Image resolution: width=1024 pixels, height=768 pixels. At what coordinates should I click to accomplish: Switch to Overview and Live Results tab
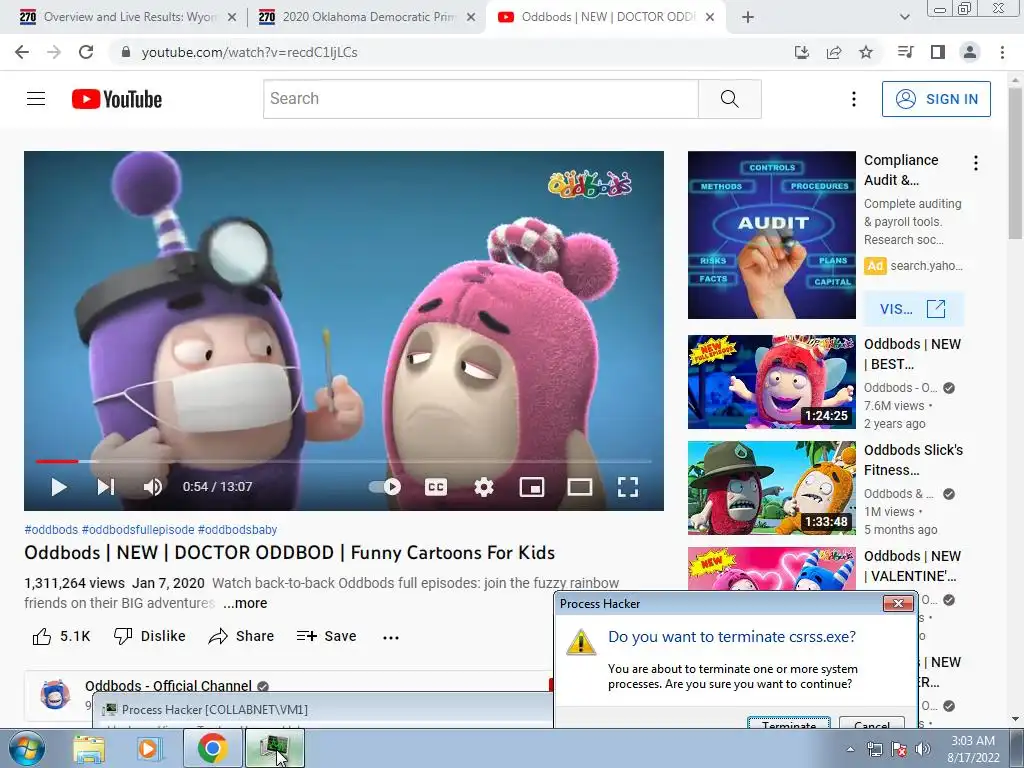click(x=129, y=17)
